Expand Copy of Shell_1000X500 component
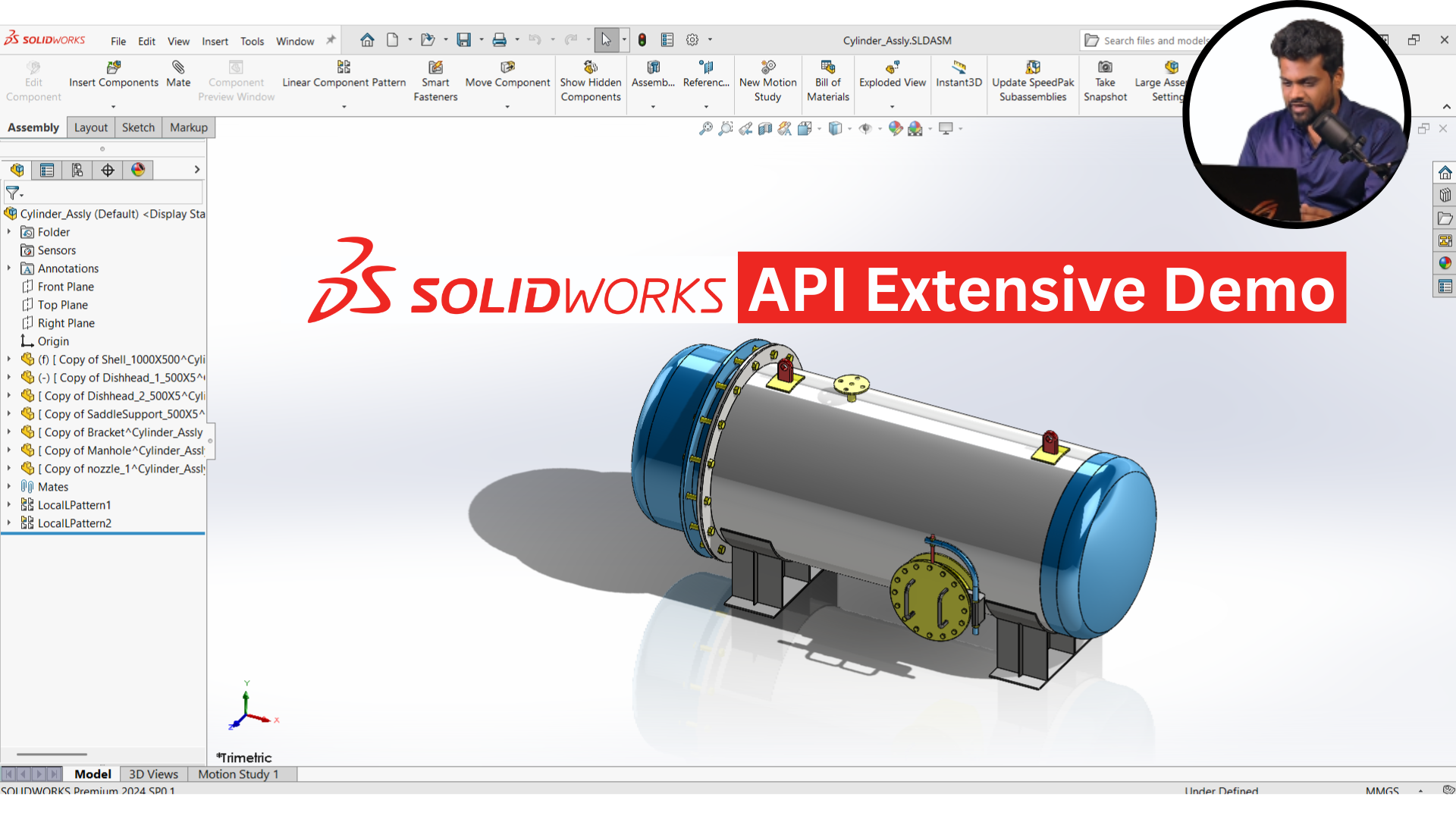 coord(9,359)
